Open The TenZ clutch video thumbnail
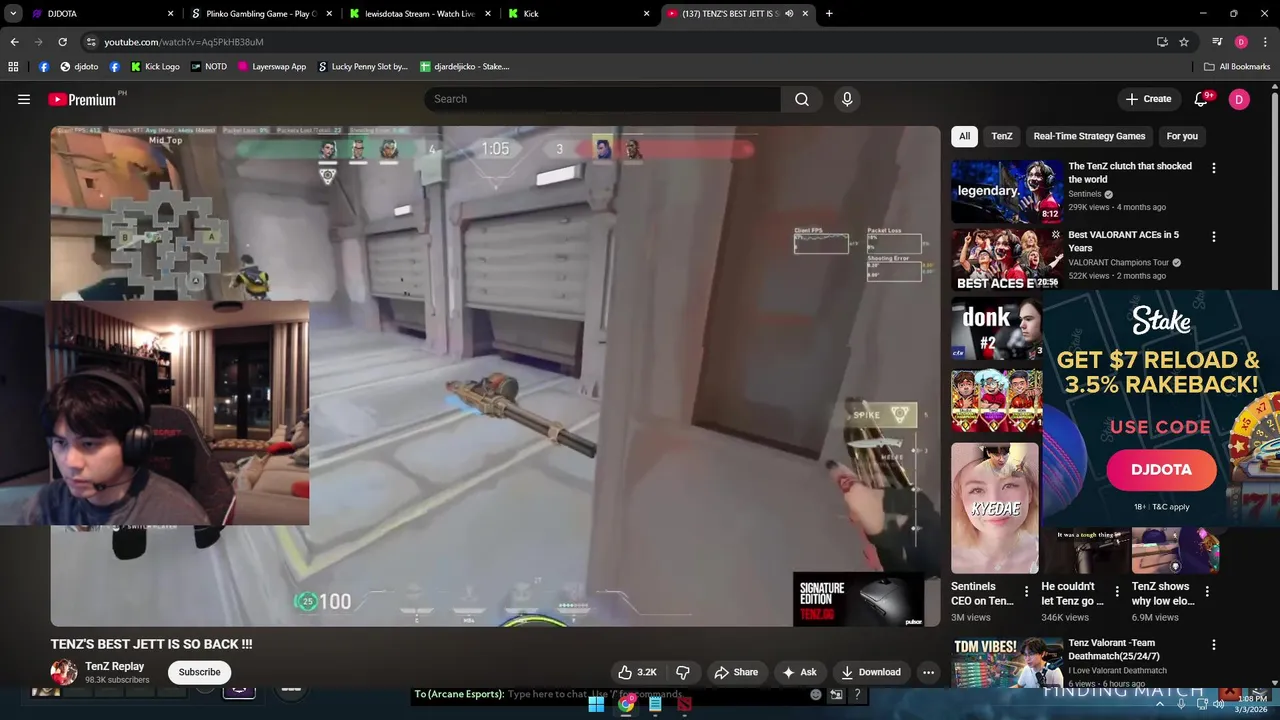The height and width of the screenshot is (720, 1280). pyautogui.click(x=1007, y=192)
